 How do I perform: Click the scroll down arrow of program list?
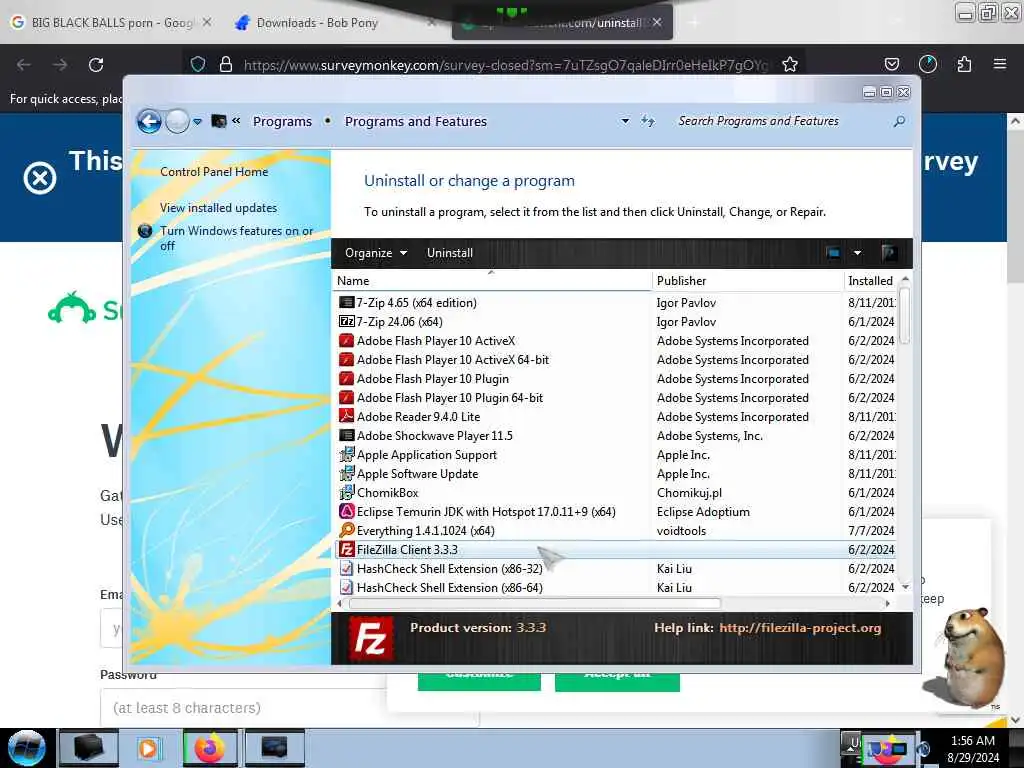tap(905, 587)
